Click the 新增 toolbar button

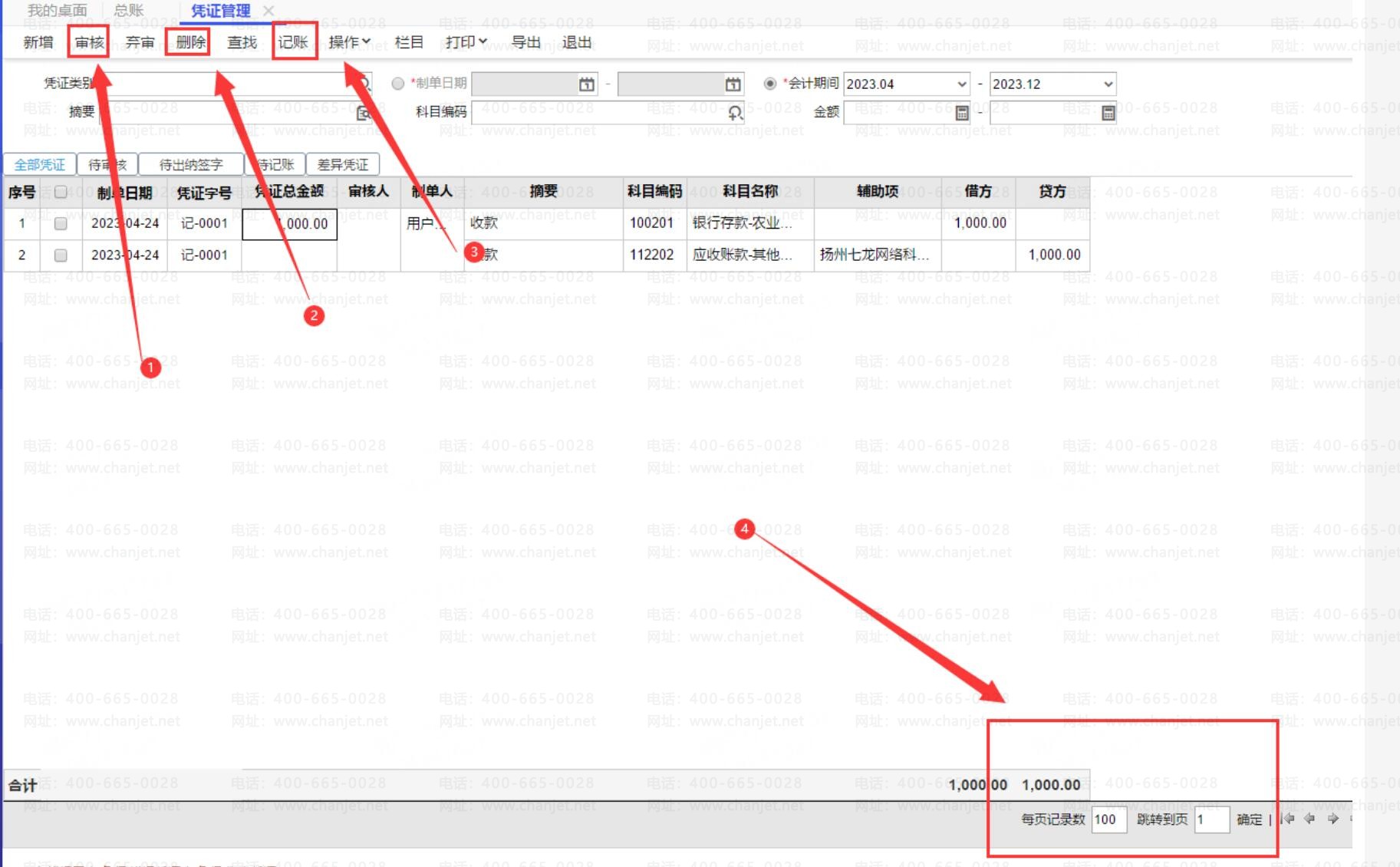tap(38, 42)
